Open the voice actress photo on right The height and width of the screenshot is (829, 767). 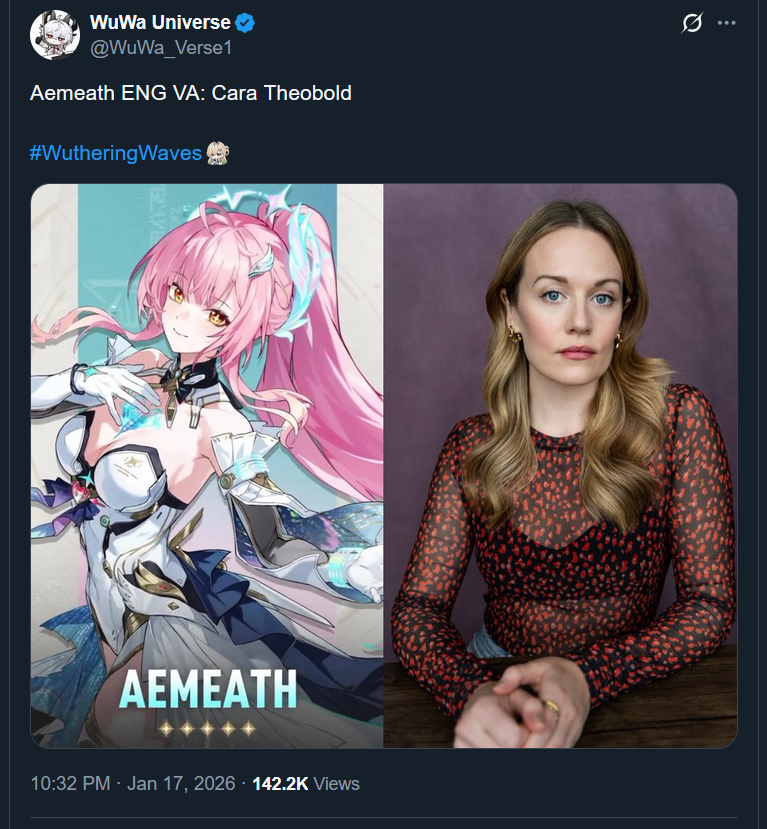coord(560,466)
